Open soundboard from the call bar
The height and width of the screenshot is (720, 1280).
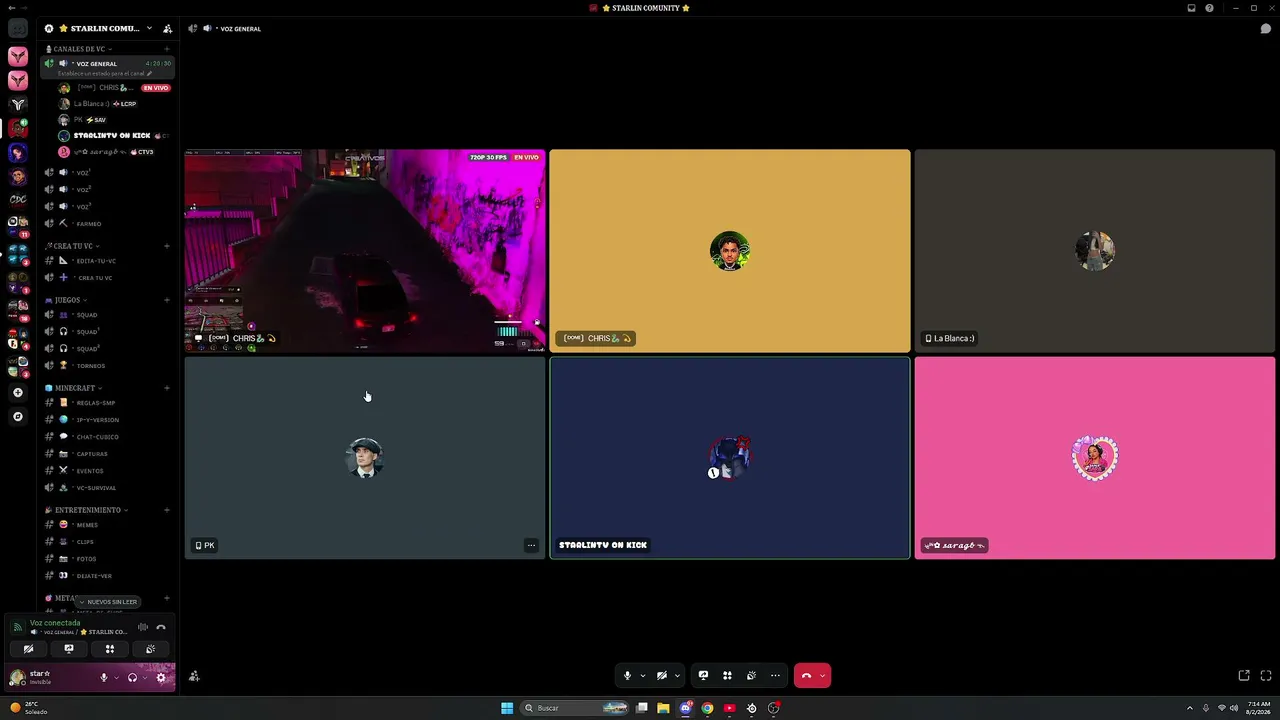pyautogui.click(x=751, y=676)
